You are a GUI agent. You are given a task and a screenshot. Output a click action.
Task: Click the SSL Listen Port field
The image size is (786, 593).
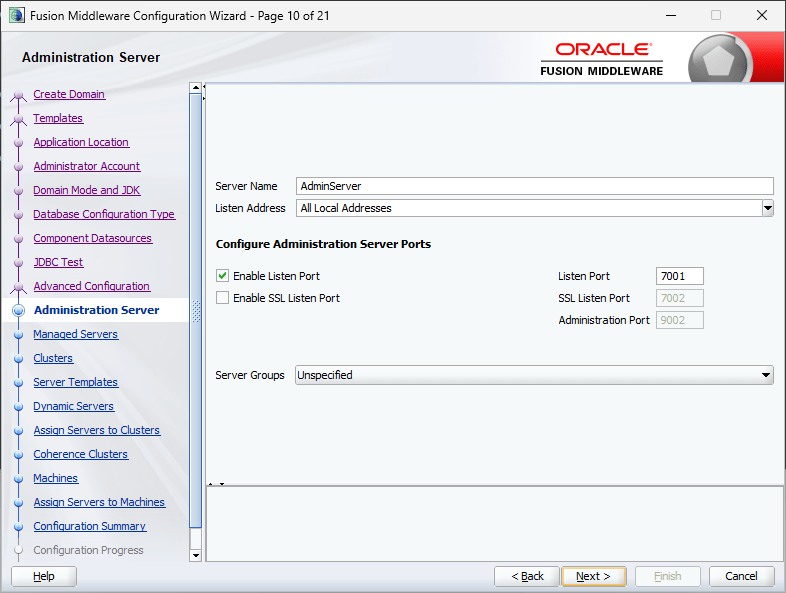(679, 298)
